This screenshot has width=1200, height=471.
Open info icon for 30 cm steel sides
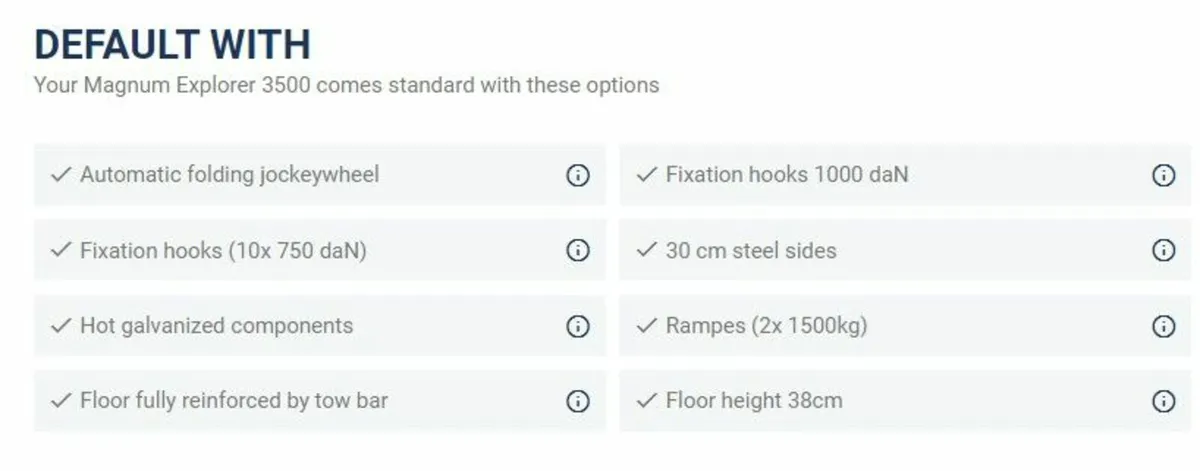click(x=1163, y=250)
